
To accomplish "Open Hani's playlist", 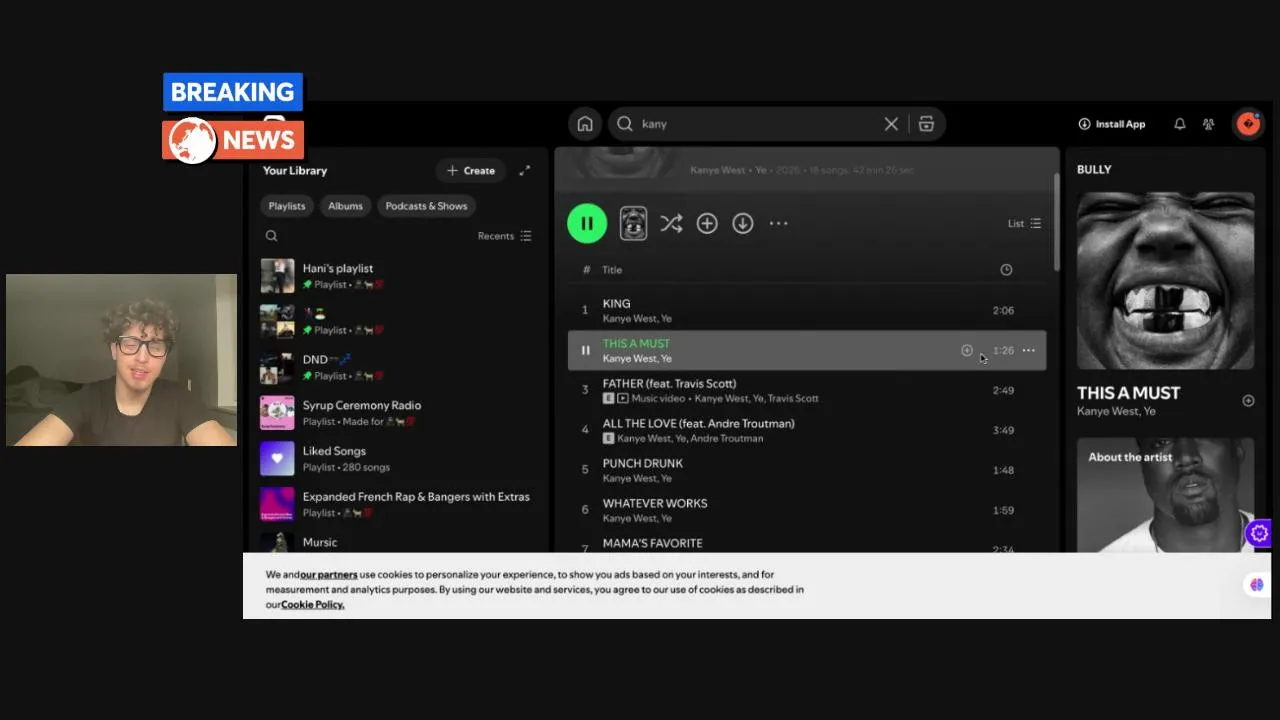I will pos(400,276).
